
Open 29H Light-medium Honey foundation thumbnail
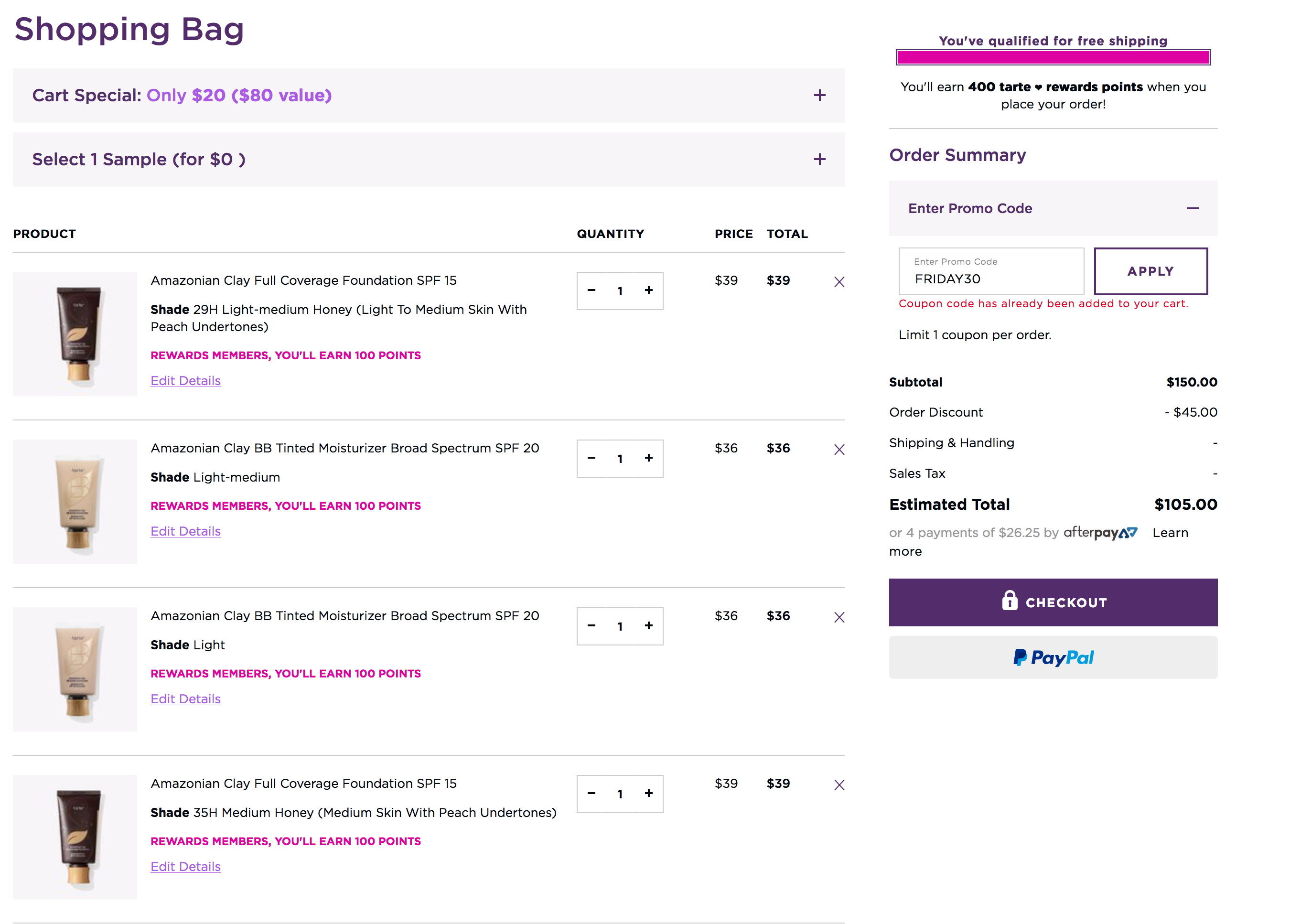coord(75,334)
